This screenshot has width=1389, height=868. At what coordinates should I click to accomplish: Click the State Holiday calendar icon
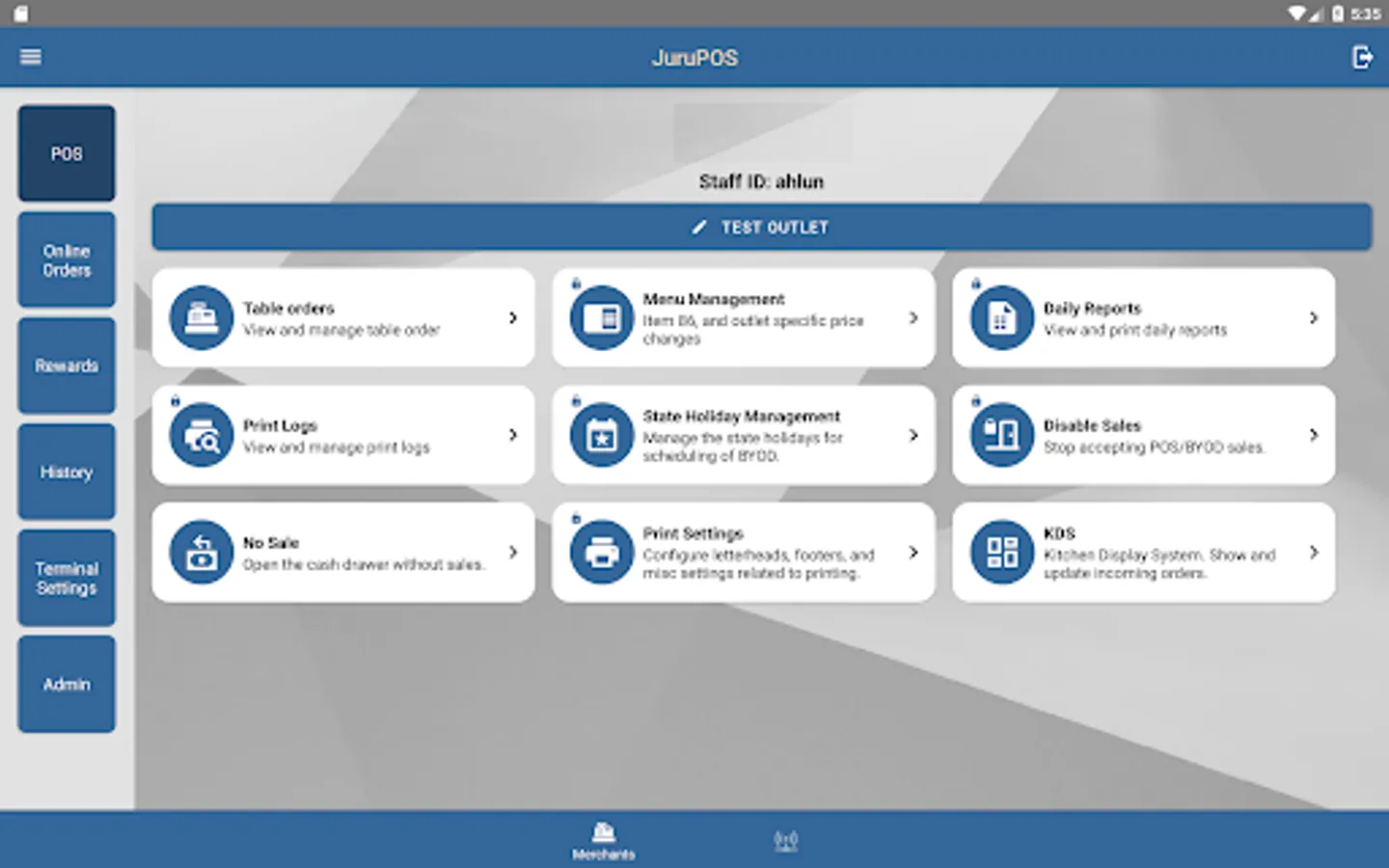602,435
